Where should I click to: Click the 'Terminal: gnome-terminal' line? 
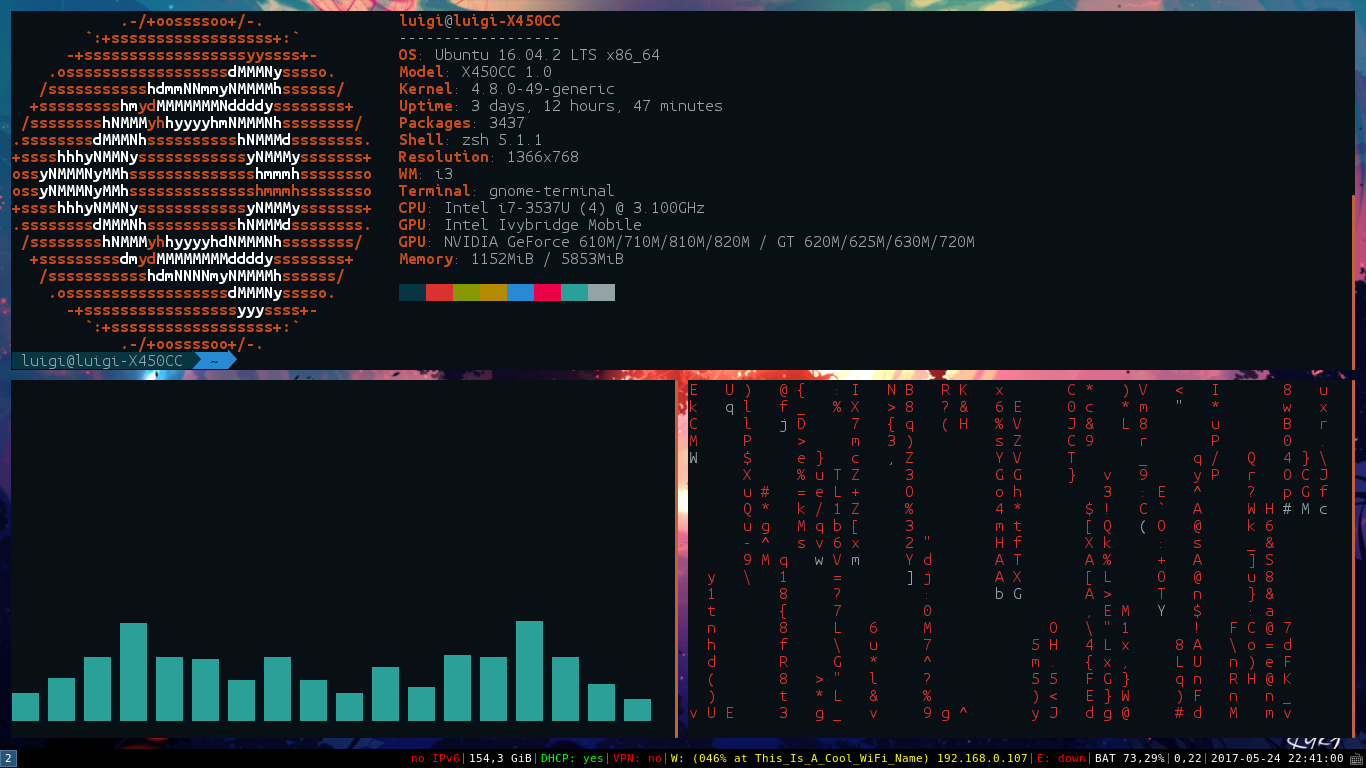pyautogui.click(x=506, y=191)
